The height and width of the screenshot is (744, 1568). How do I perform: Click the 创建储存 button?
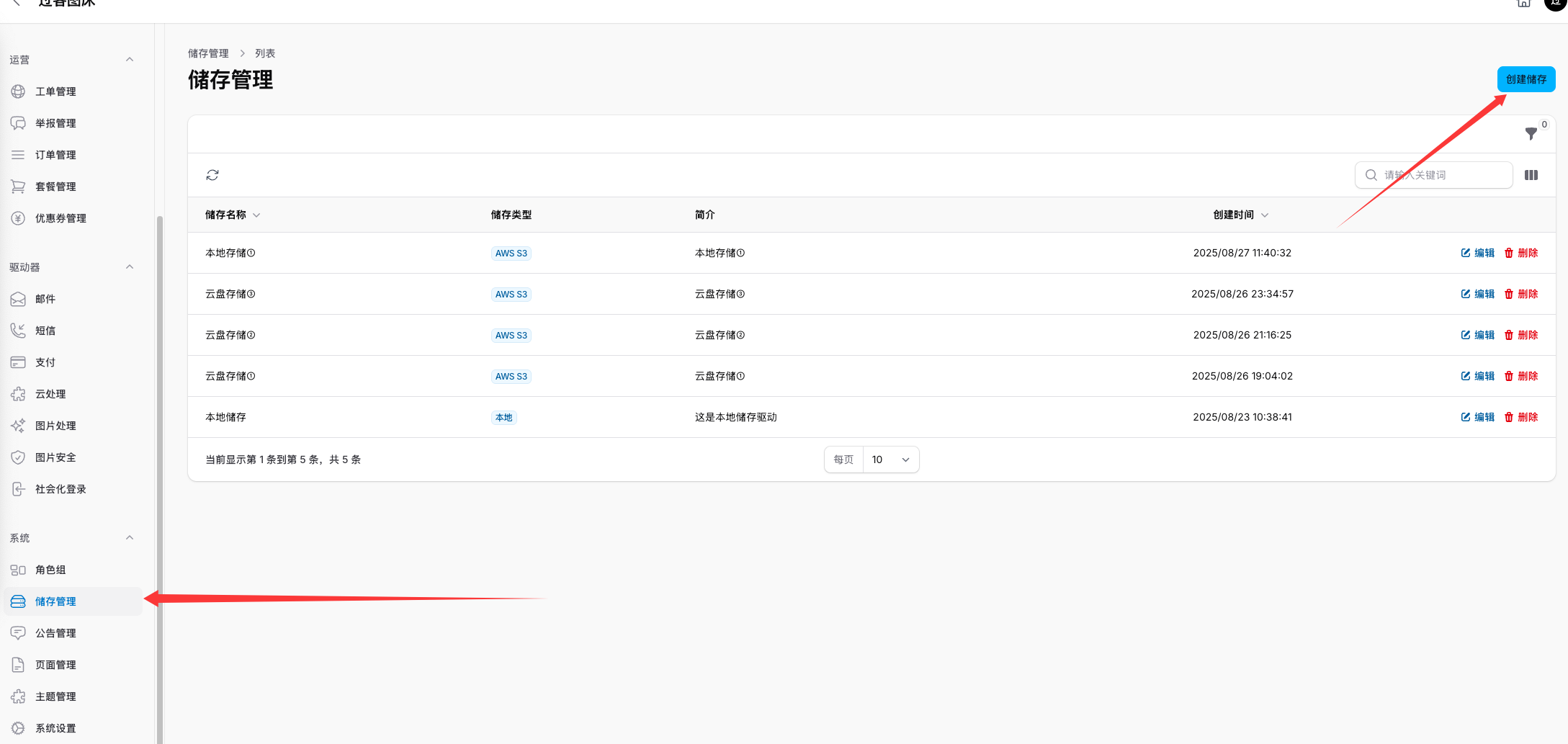[x=1526, y=79]
